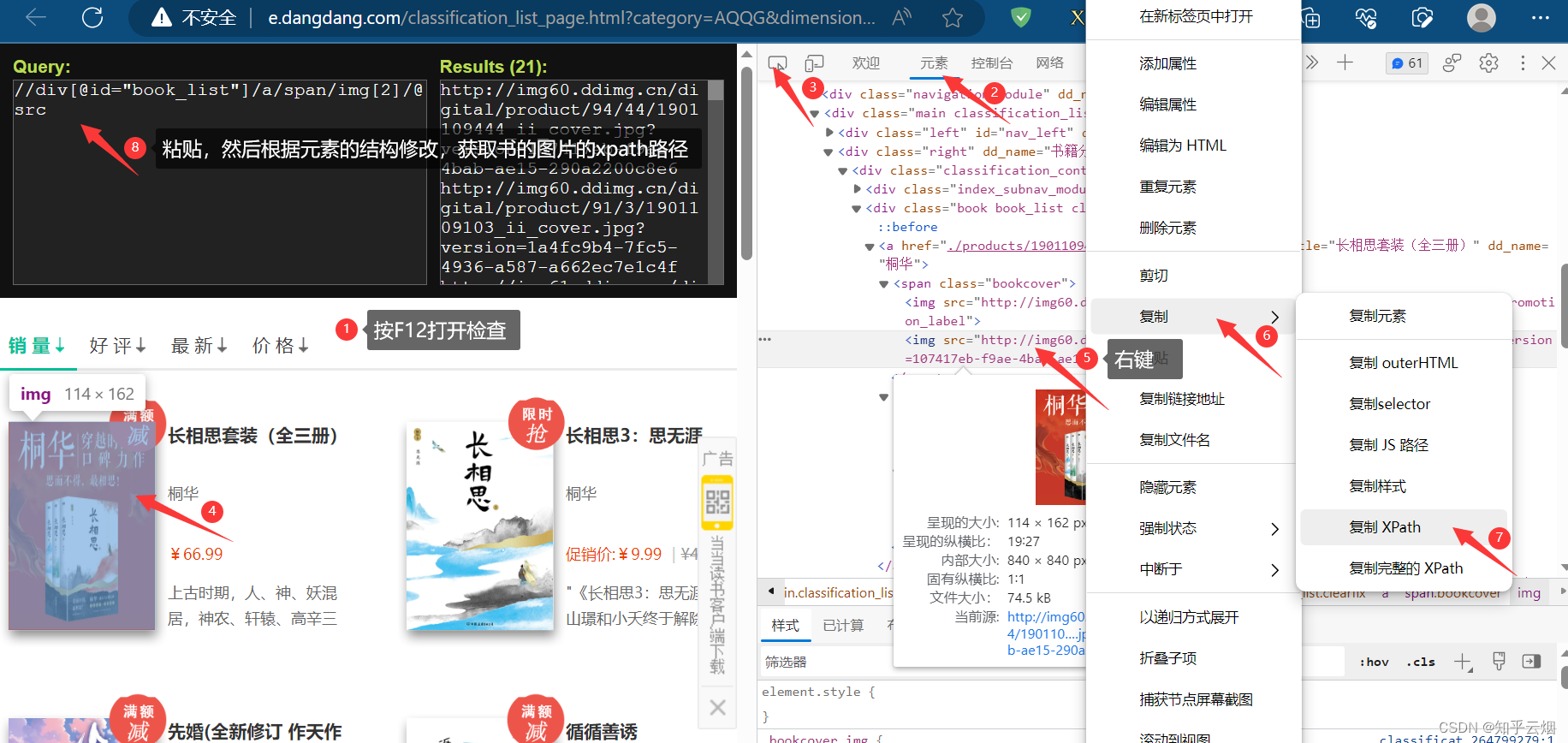
Task: Select the 样式 styles tab
Action: pos(785,626)
